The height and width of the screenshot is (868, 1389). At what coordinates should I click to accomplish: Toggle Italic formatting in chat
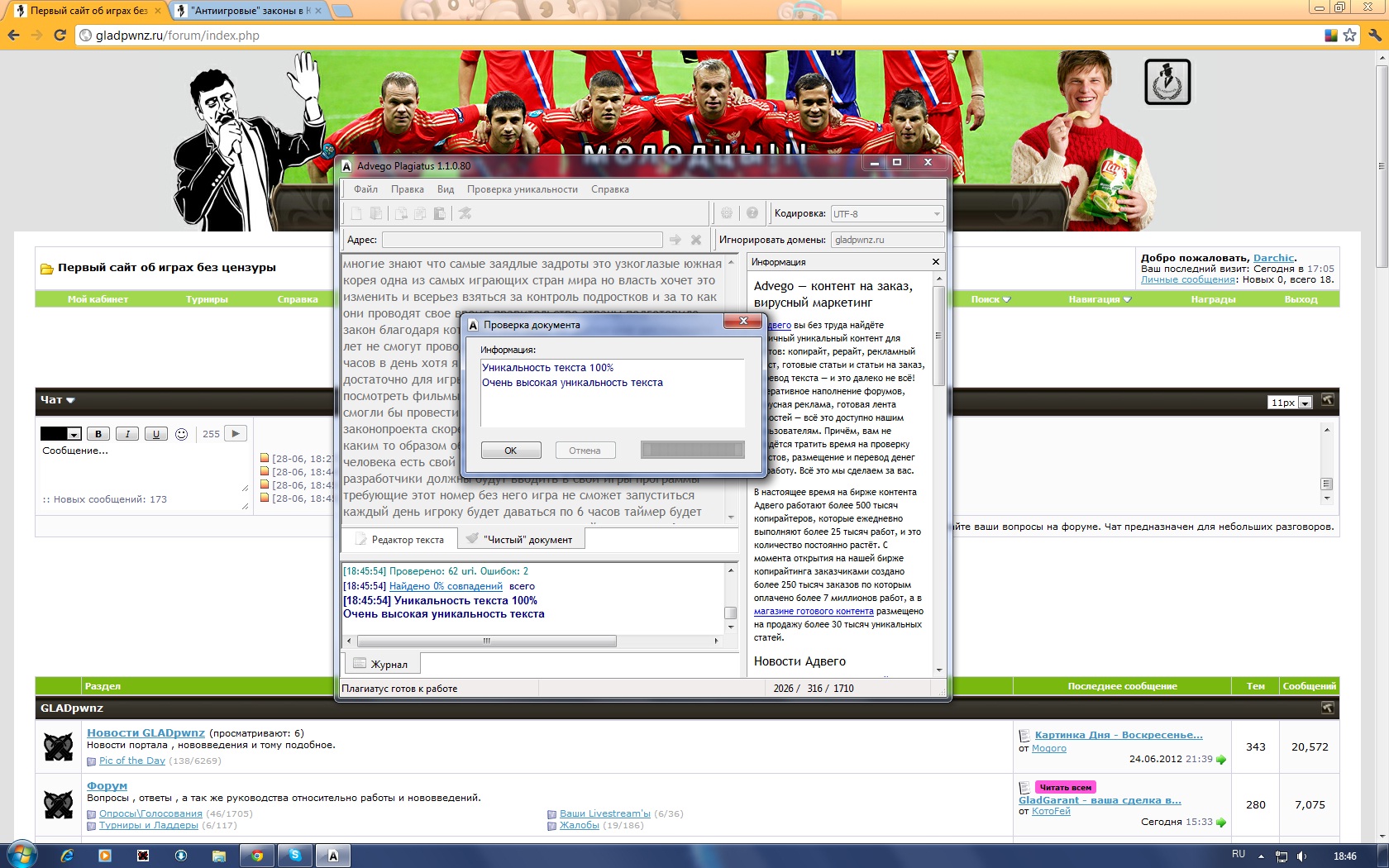pyautogui.click(x=127, y=434)
